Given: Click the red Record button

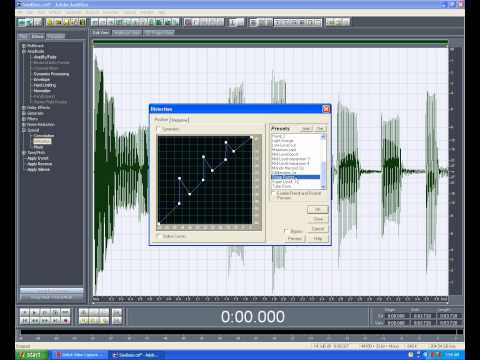Looking at the screenshot, I should 66,321.
